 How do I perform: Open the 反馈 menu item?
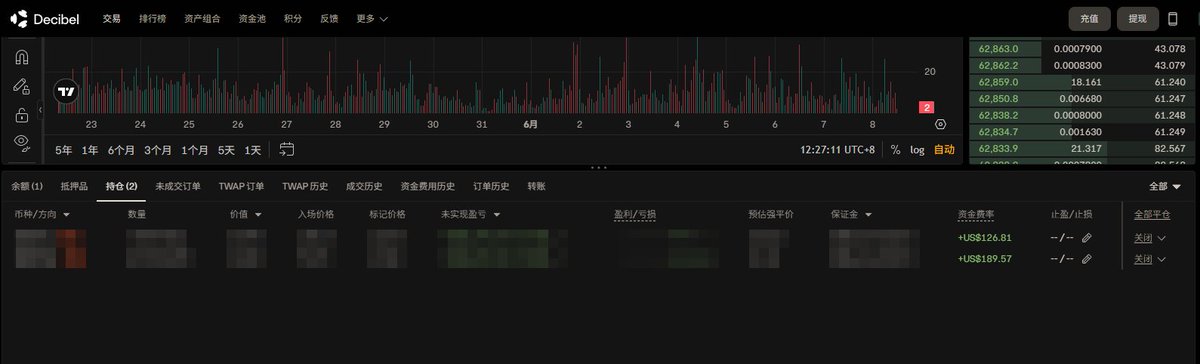click(329, 18)
